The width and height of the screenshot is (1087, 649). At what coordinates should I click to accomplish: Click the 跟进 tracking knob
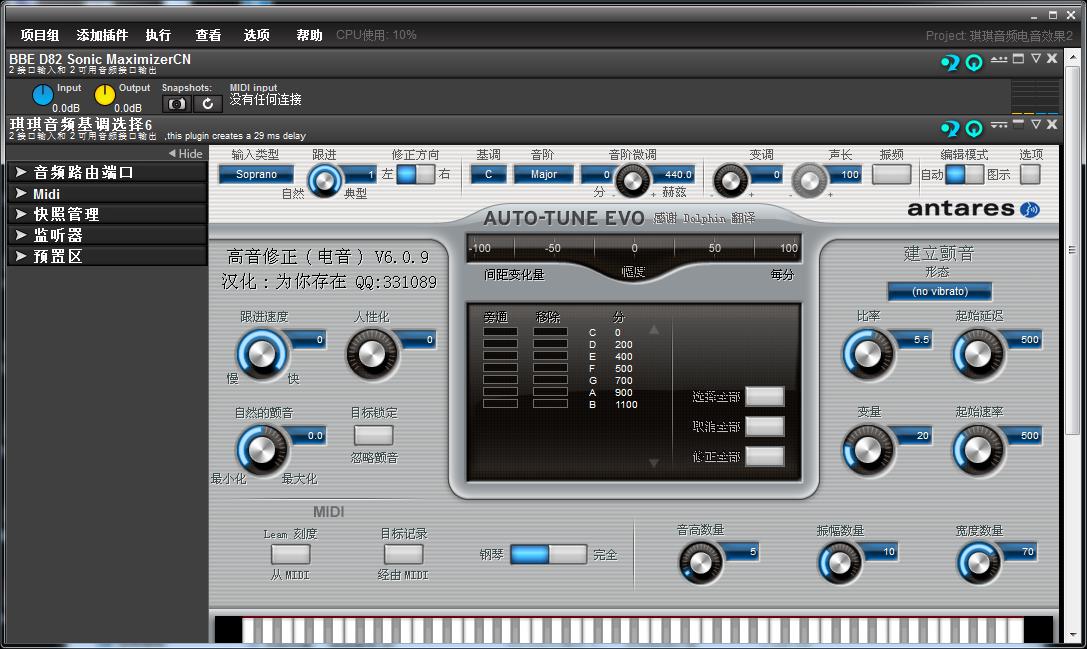[x=324, y=181]
